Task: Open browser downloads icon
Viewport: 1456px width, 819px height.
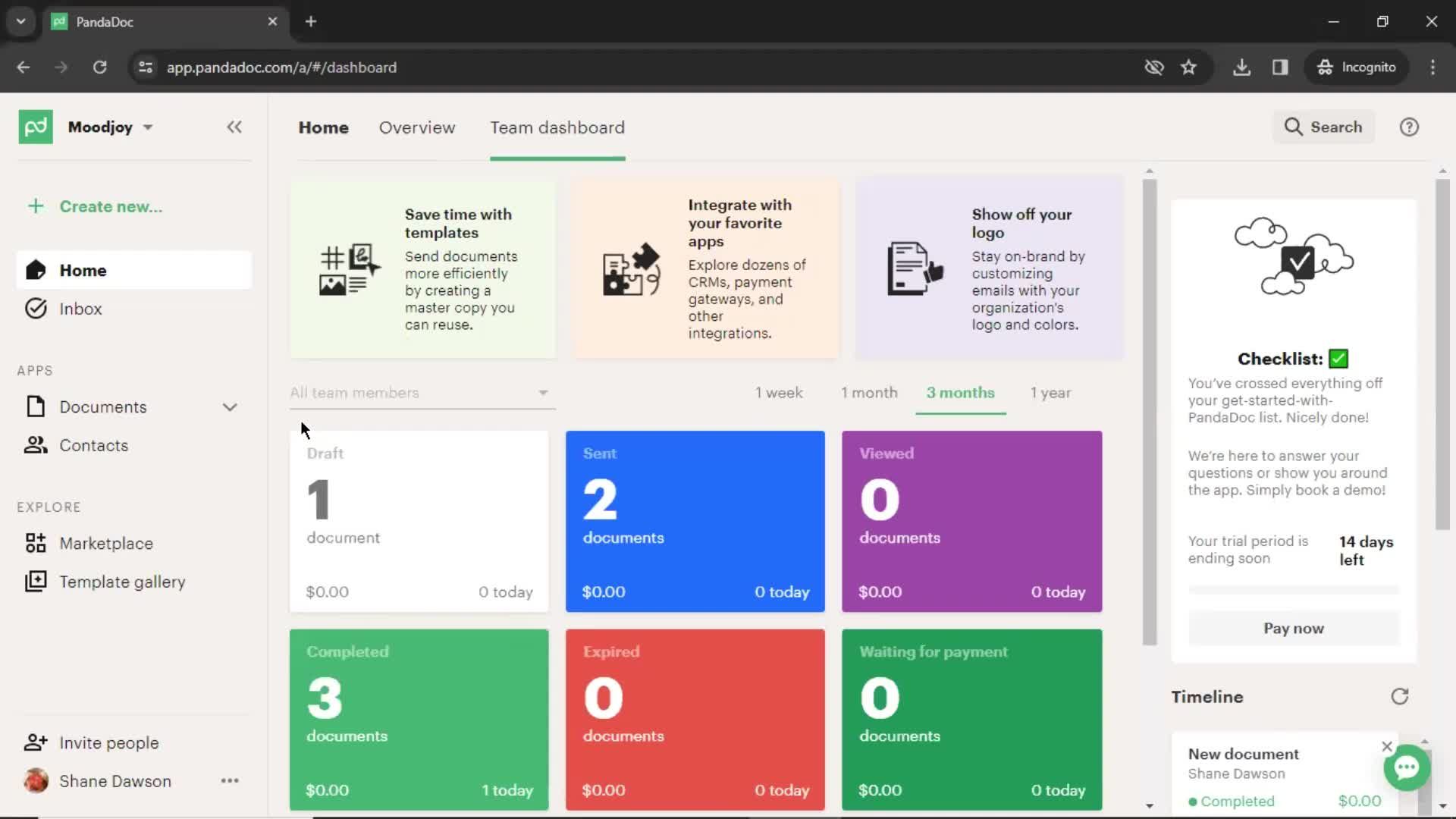Action: pos(1241,67)
